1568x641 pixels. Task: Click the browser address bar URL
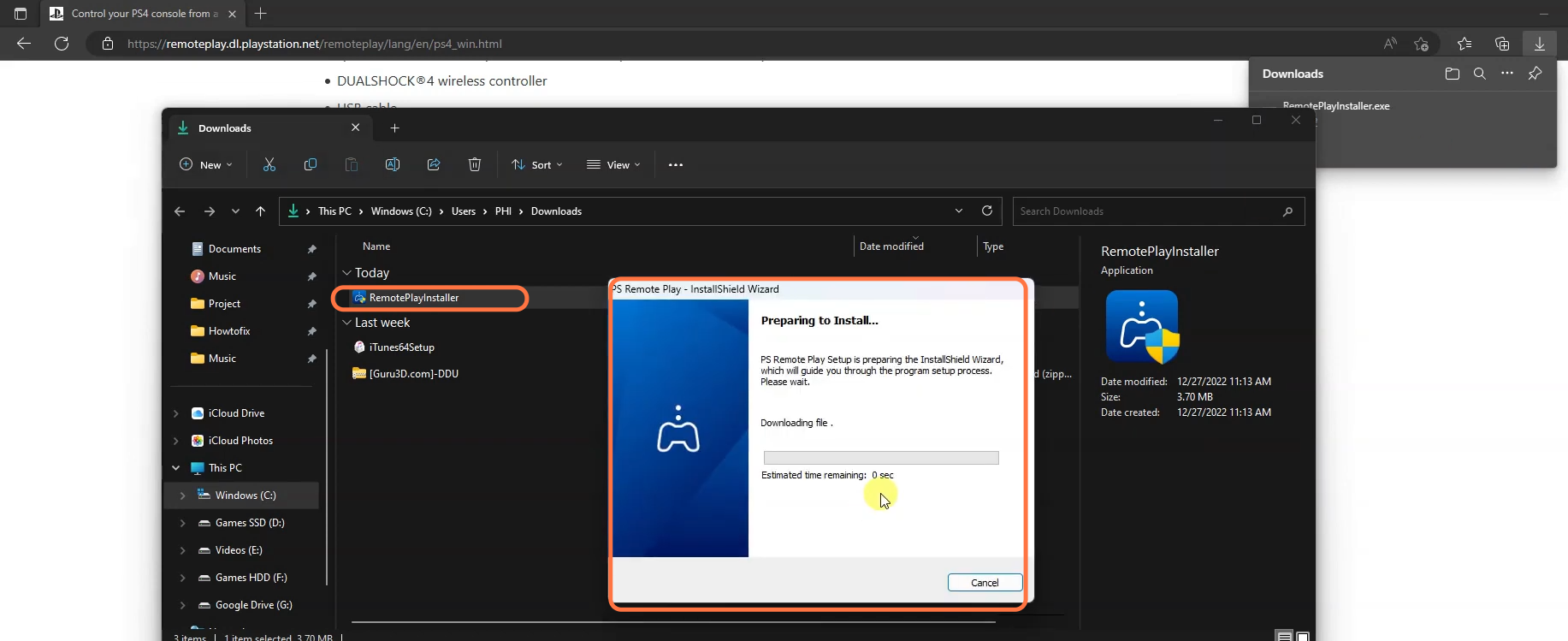click(315, 44)
